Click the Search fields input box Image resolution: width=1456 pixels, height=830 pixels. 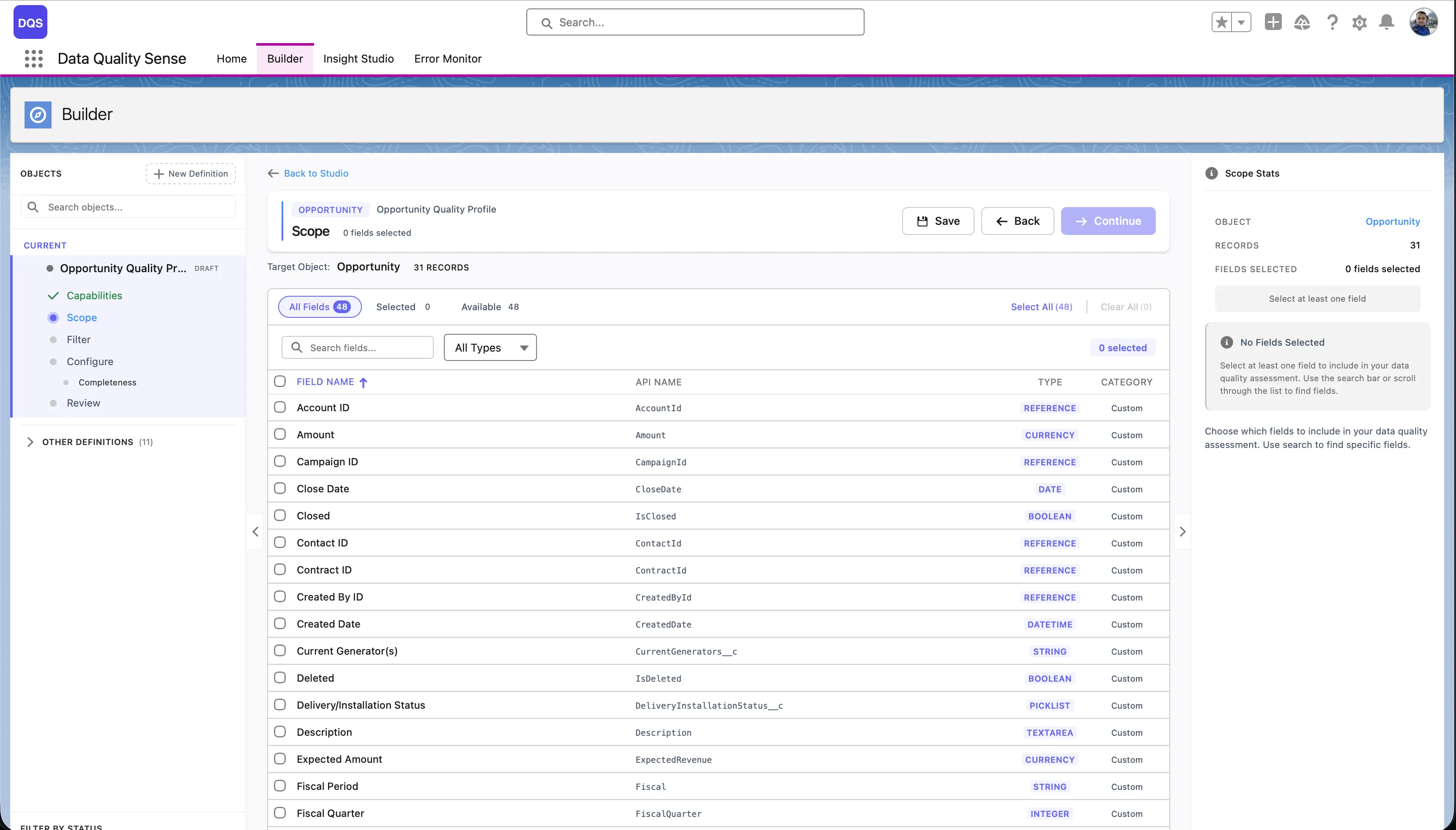click(357, 347)
